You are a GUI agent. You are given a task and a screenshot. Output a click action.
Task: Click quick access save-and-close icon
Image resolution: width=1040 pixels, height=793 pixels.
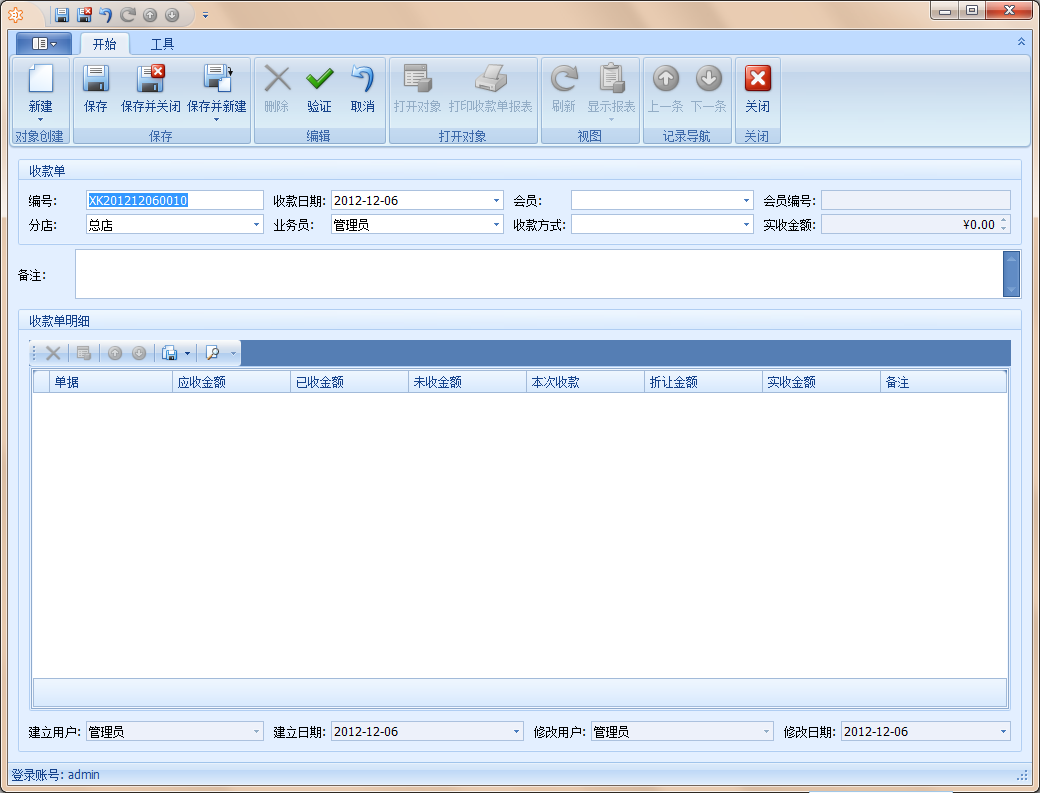(84, 15)
